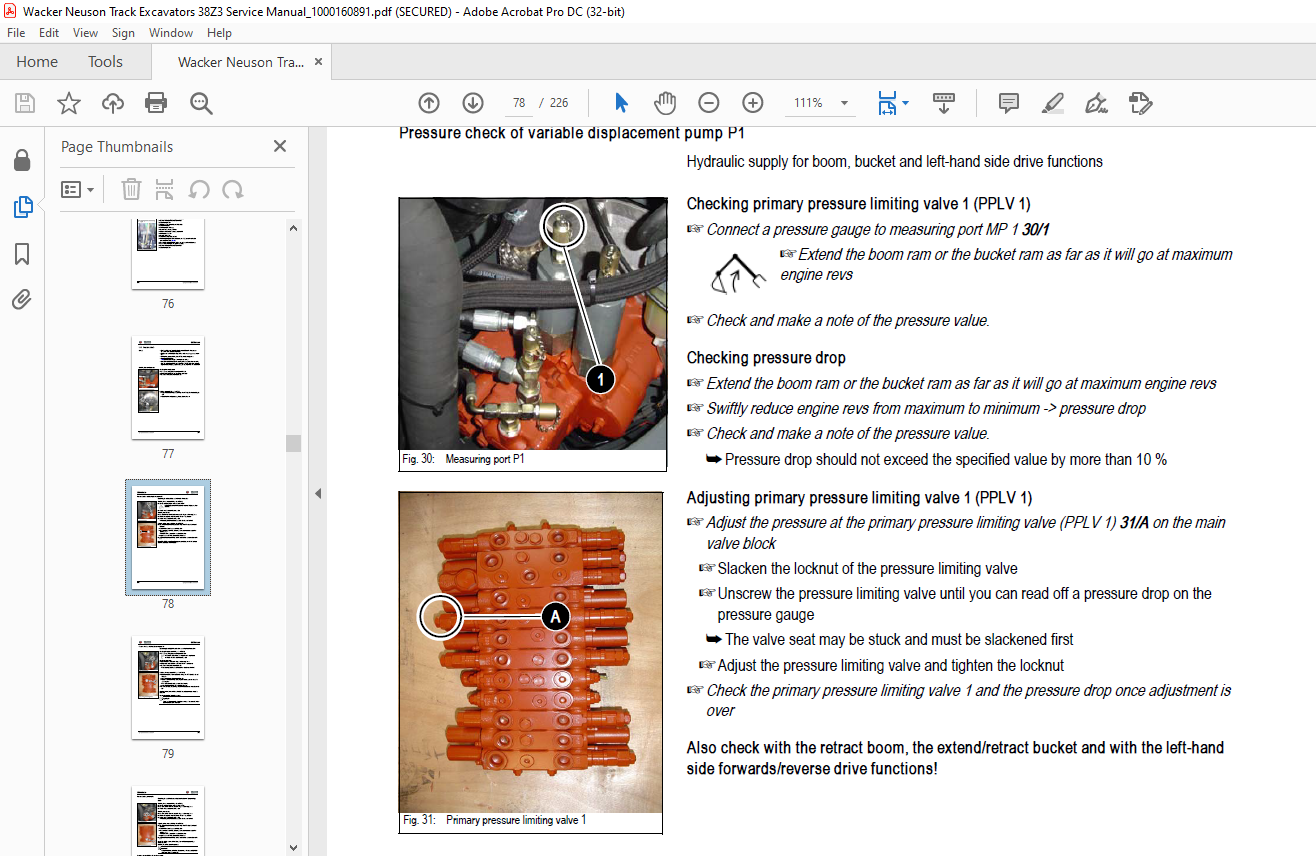Select the Wacker Neuson document tab
The image size is (1316, 856).
point(241,62)
